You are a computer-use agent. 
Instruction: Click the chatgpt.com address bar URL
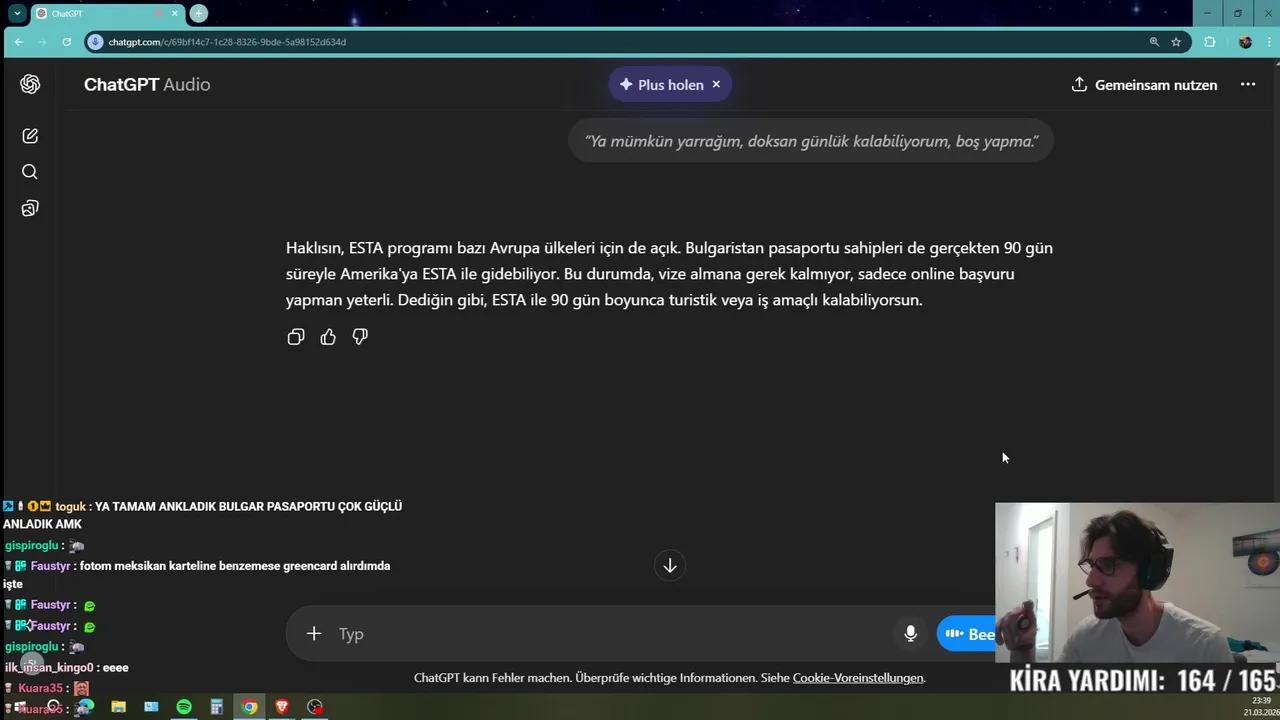pos(227,42)
